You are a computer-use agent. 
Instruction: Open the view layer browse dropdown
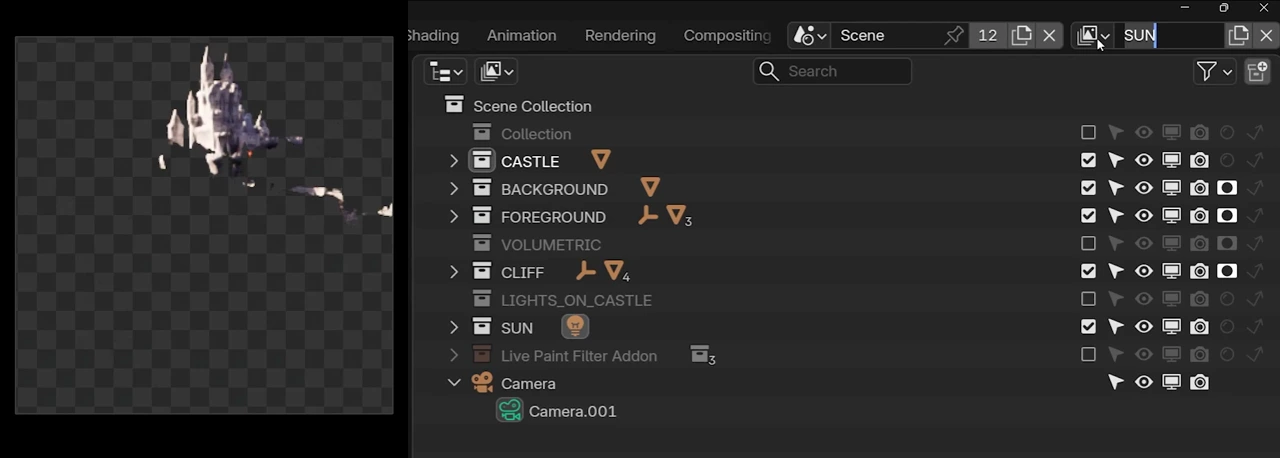click(x=1094, y=35)
